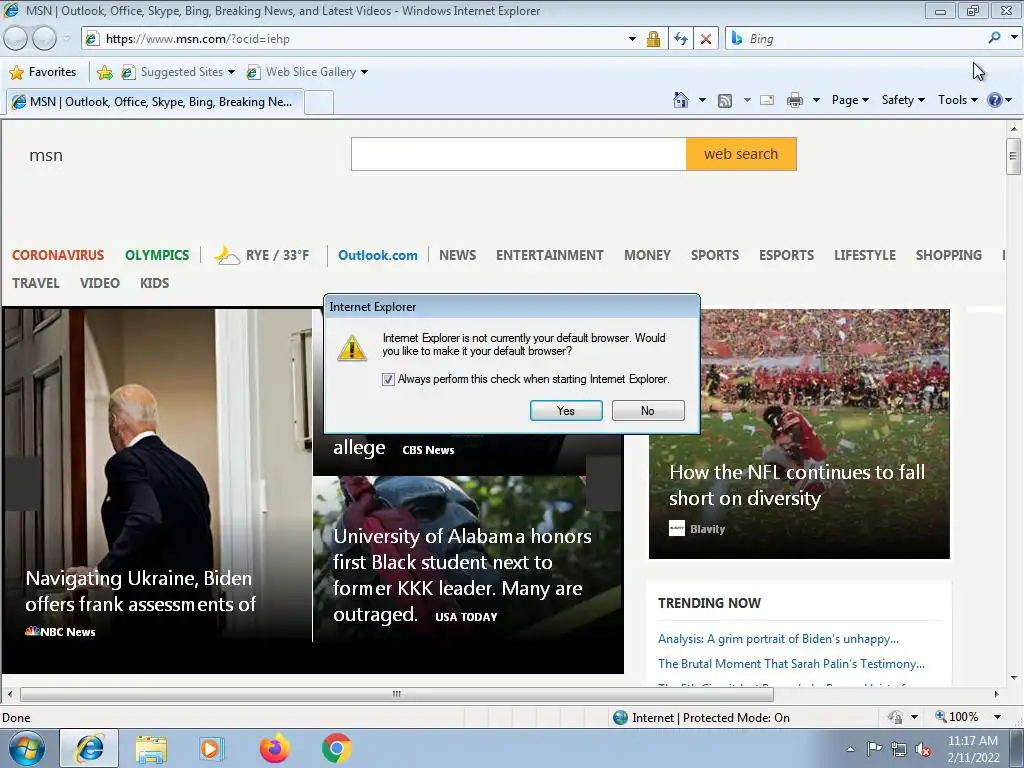The image size is (1024, 768).
Task: Launch Firefox from the taskbar
Action: tap(274, 748)
